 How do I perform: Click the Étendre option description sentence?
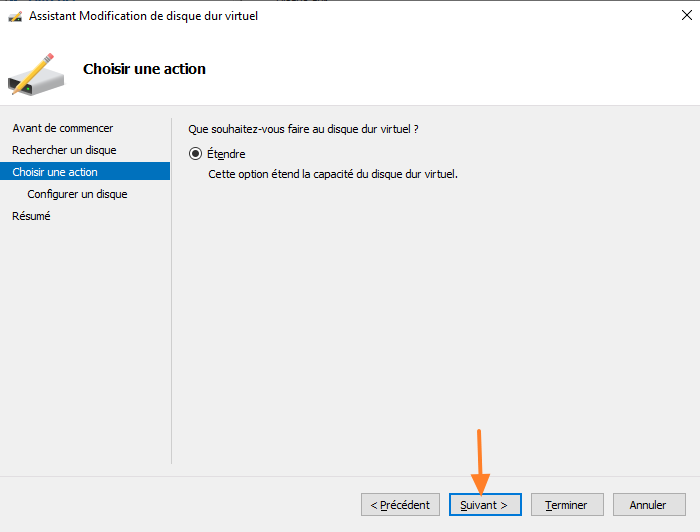[332, 174]
